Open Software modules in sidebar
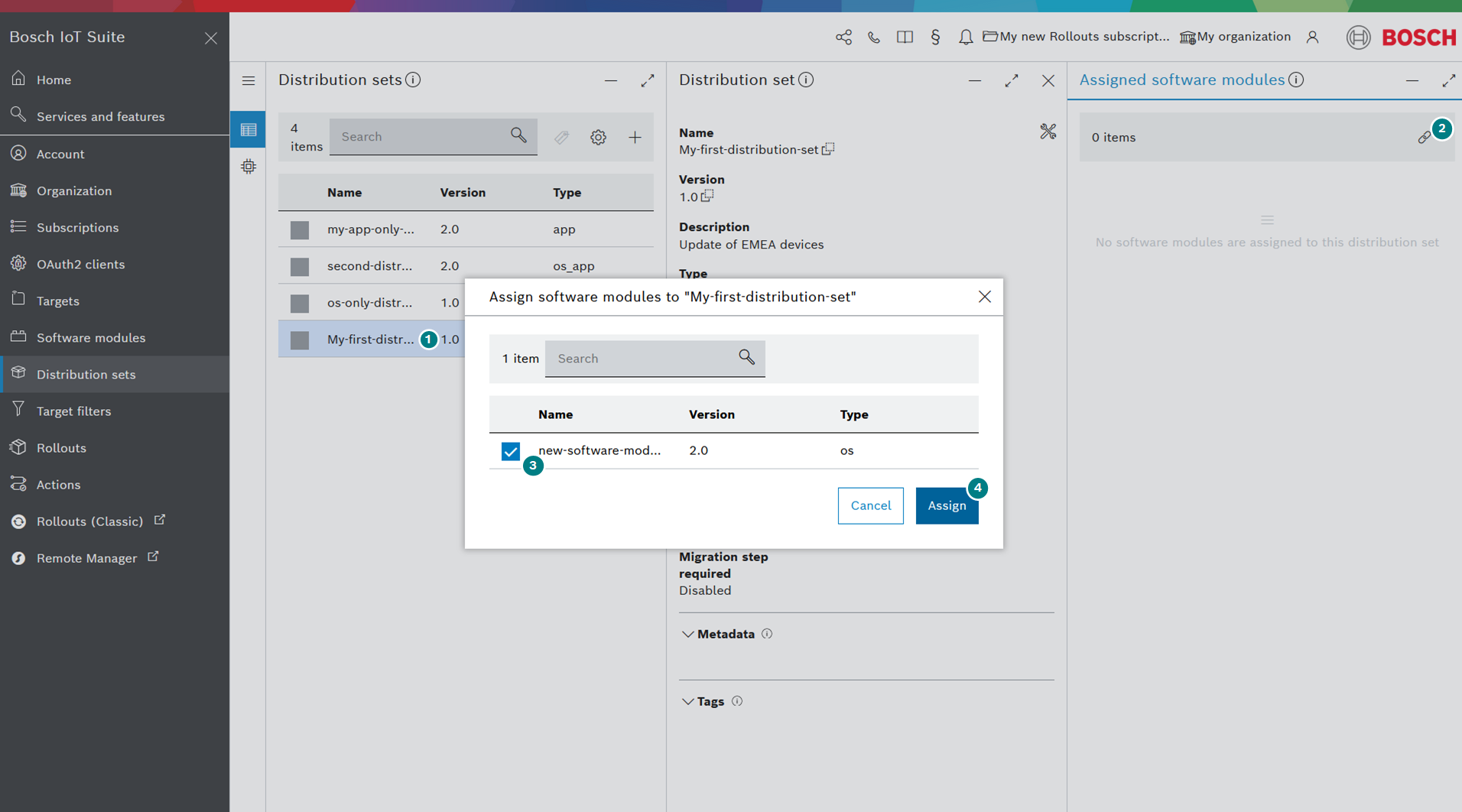Screen dimensions: 1462x812 click(90, 337)
